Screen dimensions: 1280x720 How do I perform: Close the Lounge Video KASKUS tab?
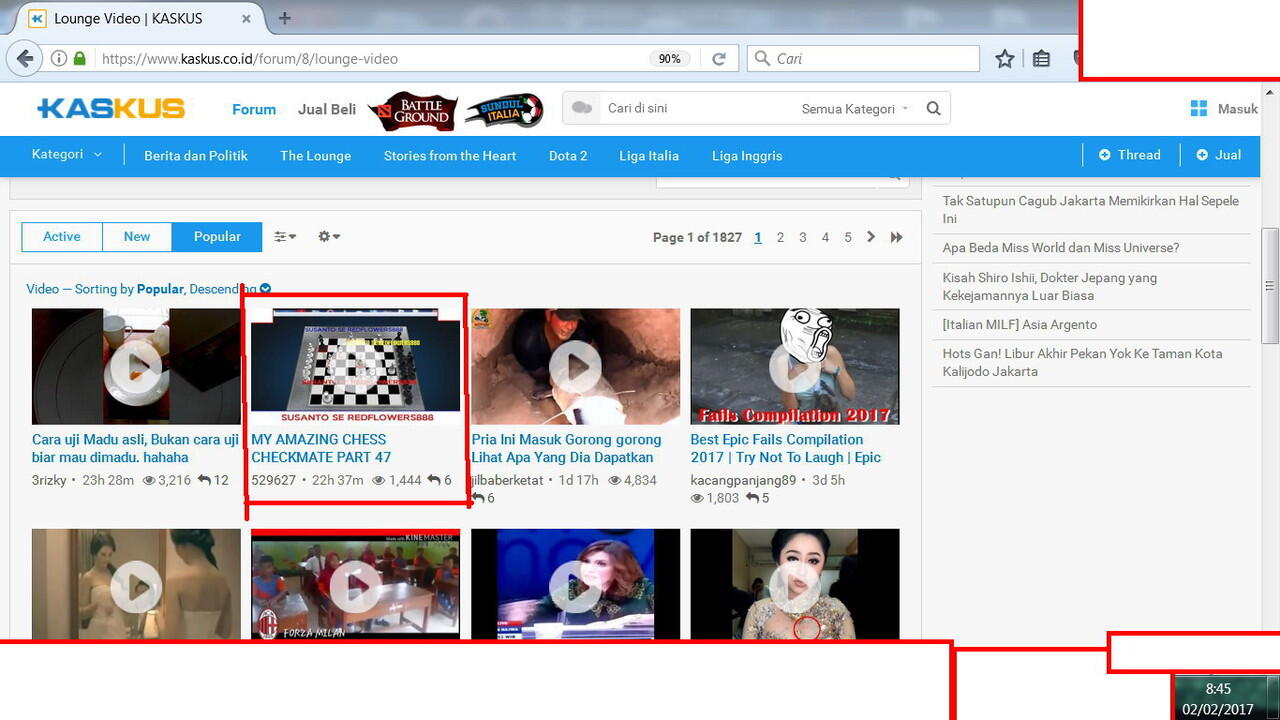247,18
